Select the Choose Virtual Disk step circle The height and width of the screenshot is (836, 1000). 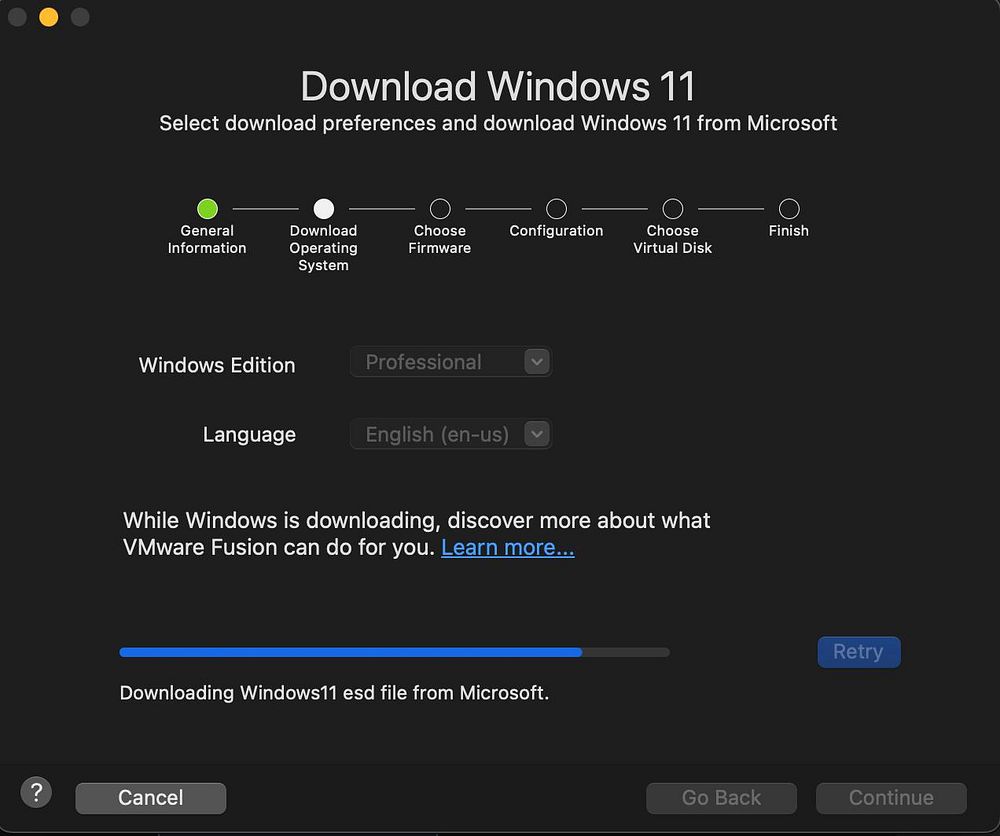(x=673, y=209)
